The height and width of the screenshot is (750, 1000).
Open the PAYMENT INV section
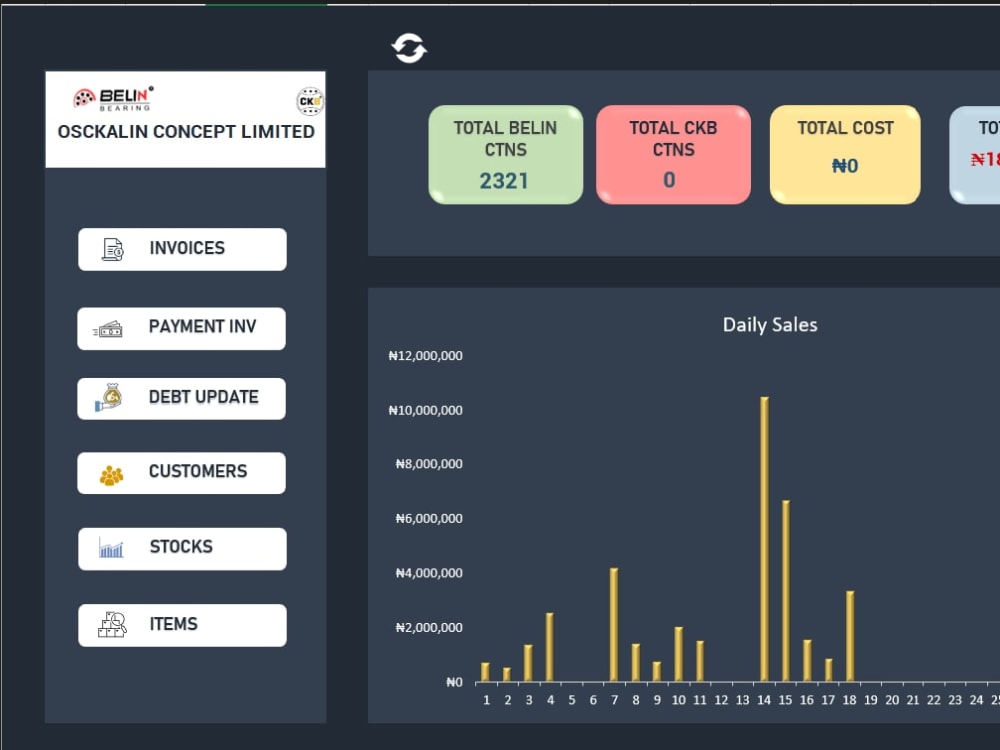click(x=181, y=327)
